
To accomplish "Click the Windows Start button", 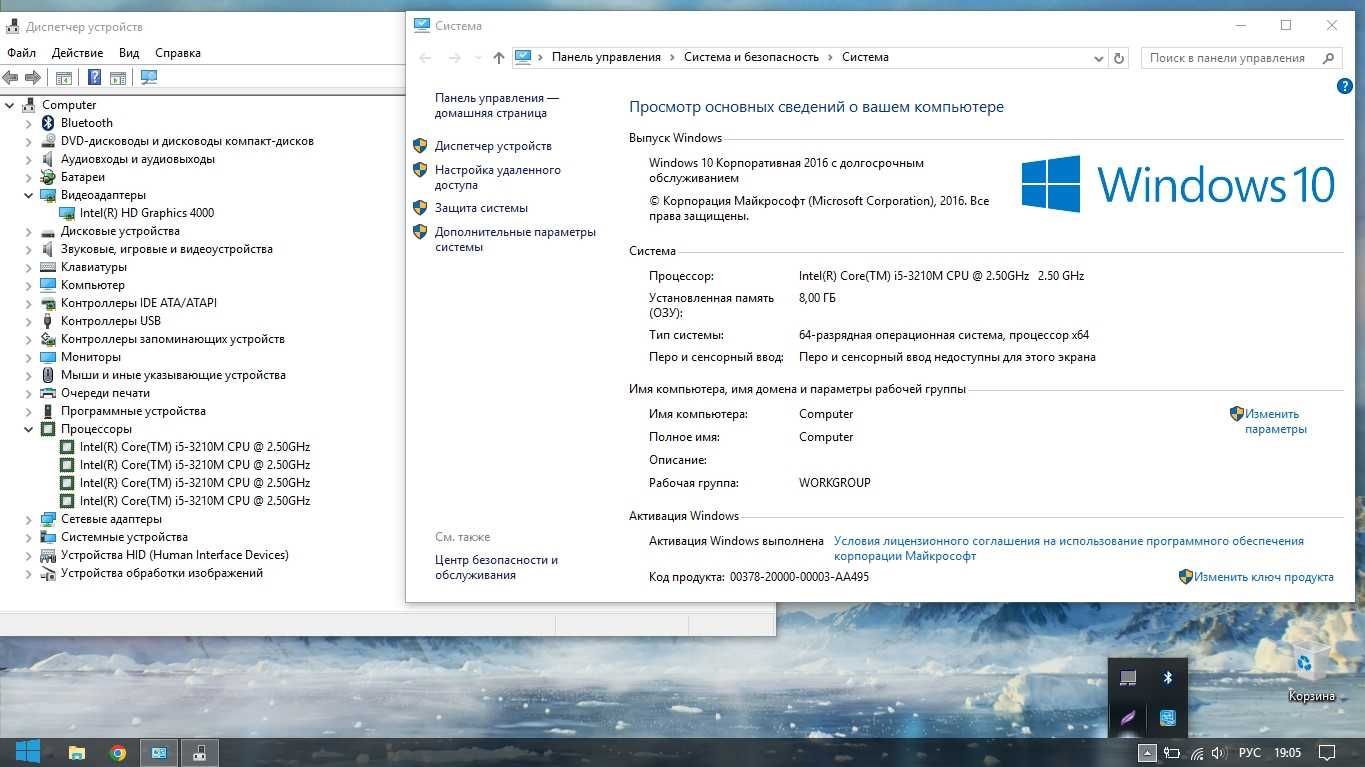I will click(x=27, y=752).
